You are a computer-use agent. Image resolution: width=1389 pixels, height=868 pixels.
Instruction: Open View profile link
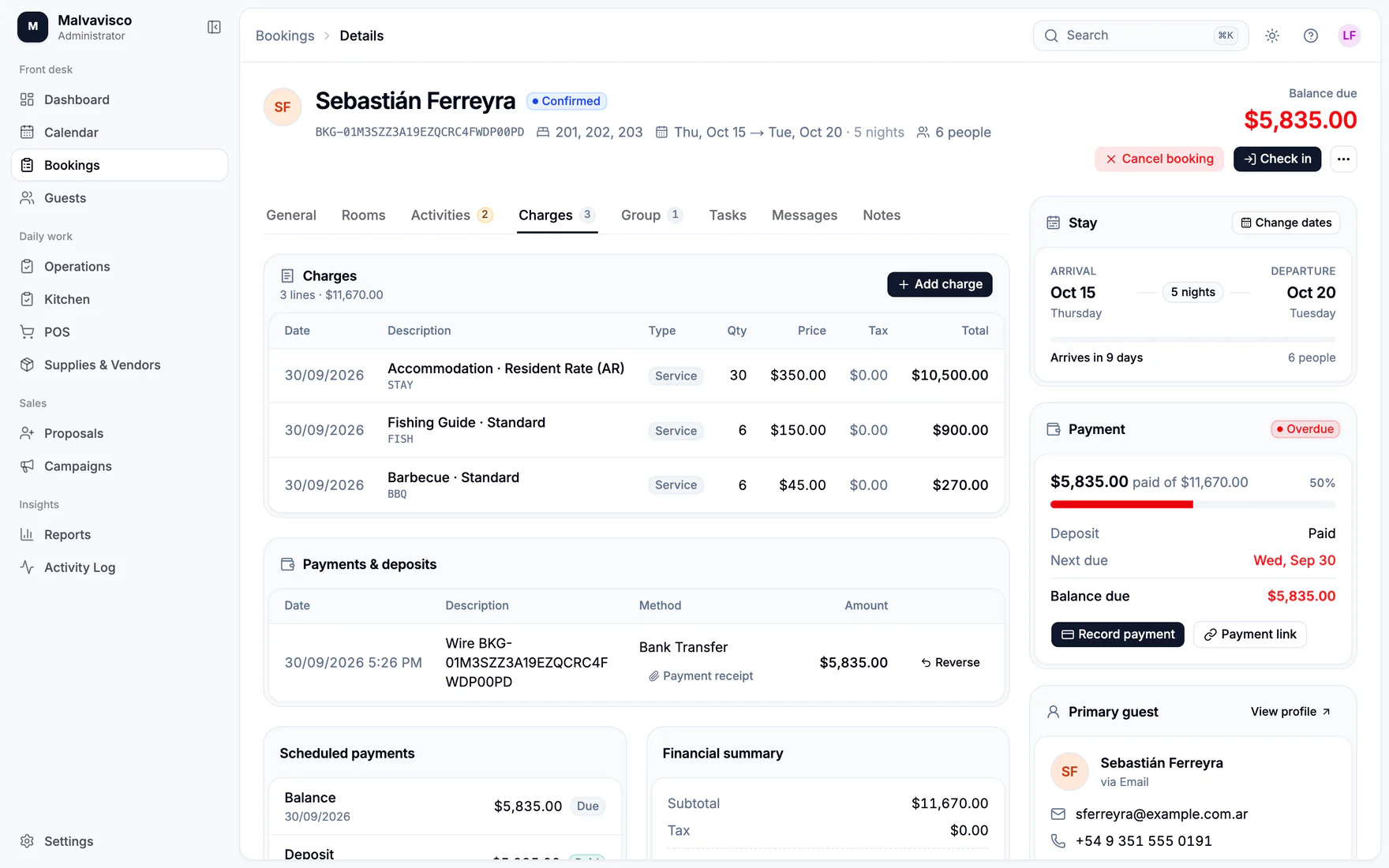(1291, 712)
